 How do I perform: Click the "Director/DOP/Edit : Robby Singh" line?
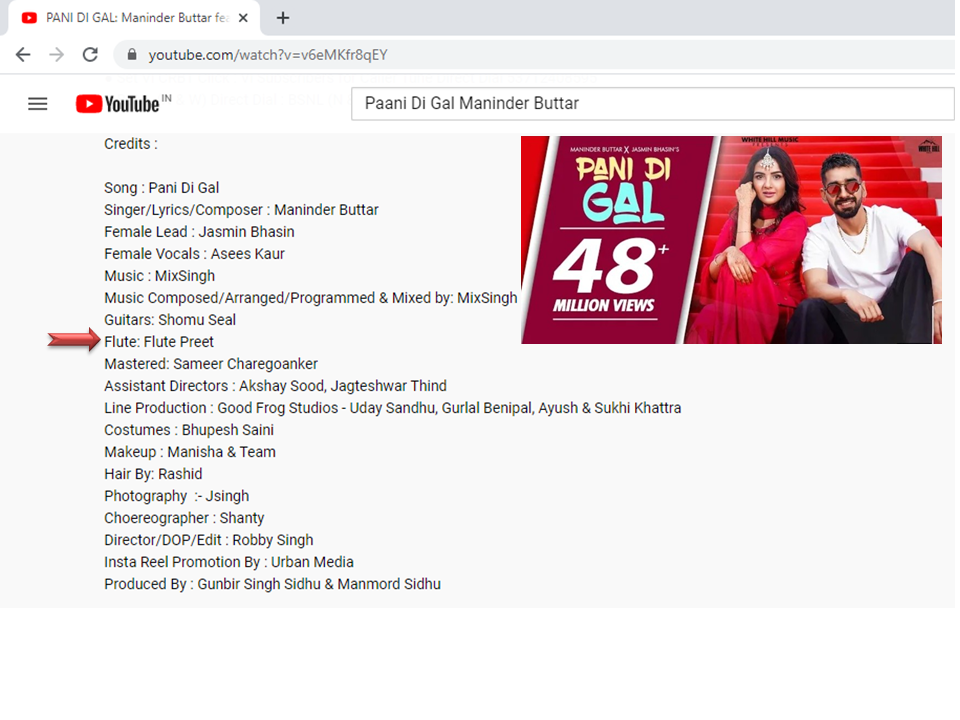pos(208,540)
